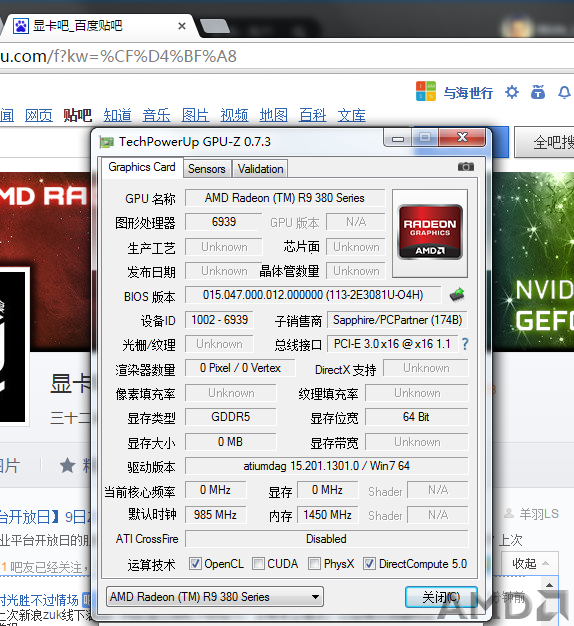574x626 pixels.
Task: Click the notification bell icon in Baidu header
Action: point(564,92)
